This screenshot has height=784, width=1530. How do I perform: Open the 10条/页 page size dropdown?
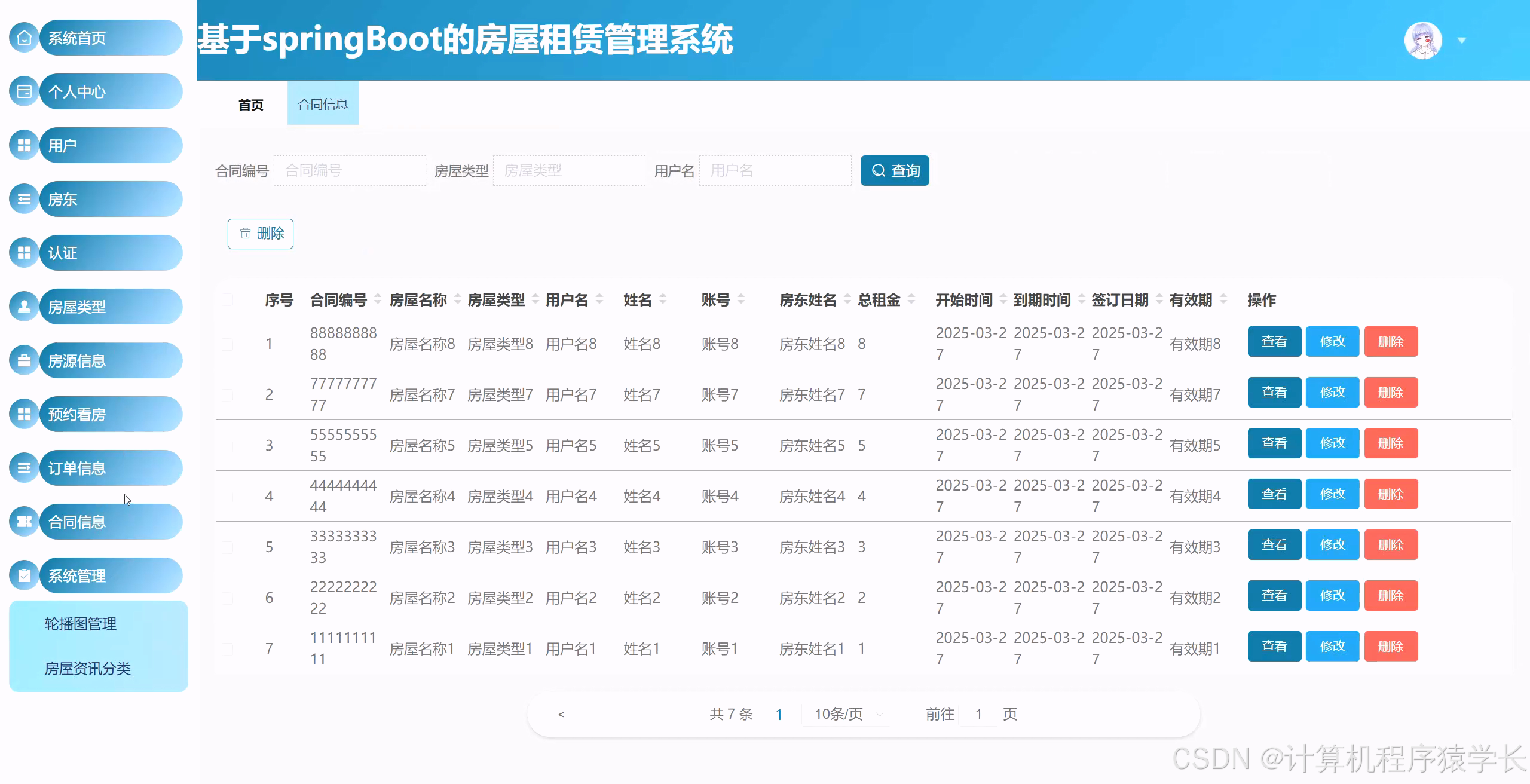[845, 713]
